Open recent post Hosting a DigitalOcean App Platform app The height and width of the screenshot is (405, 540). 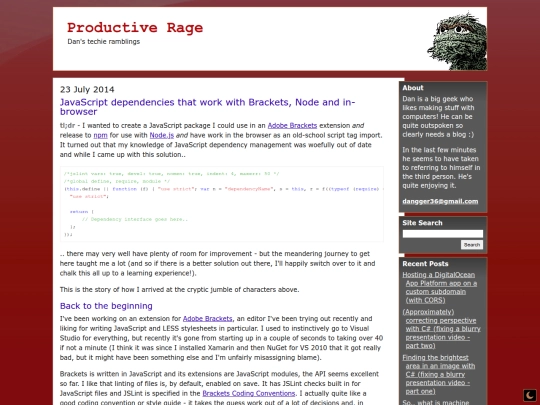pos(441,287)
